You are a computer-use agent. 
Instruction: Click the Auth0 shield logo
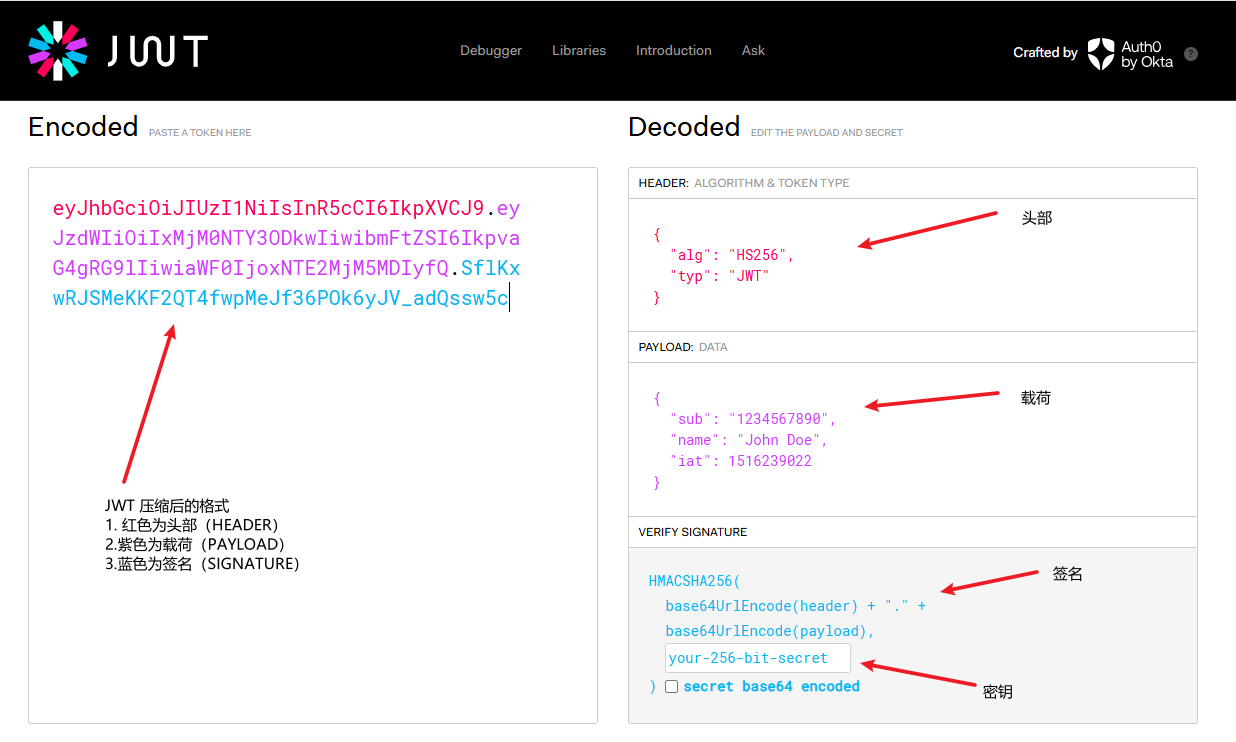point(1101,53)
